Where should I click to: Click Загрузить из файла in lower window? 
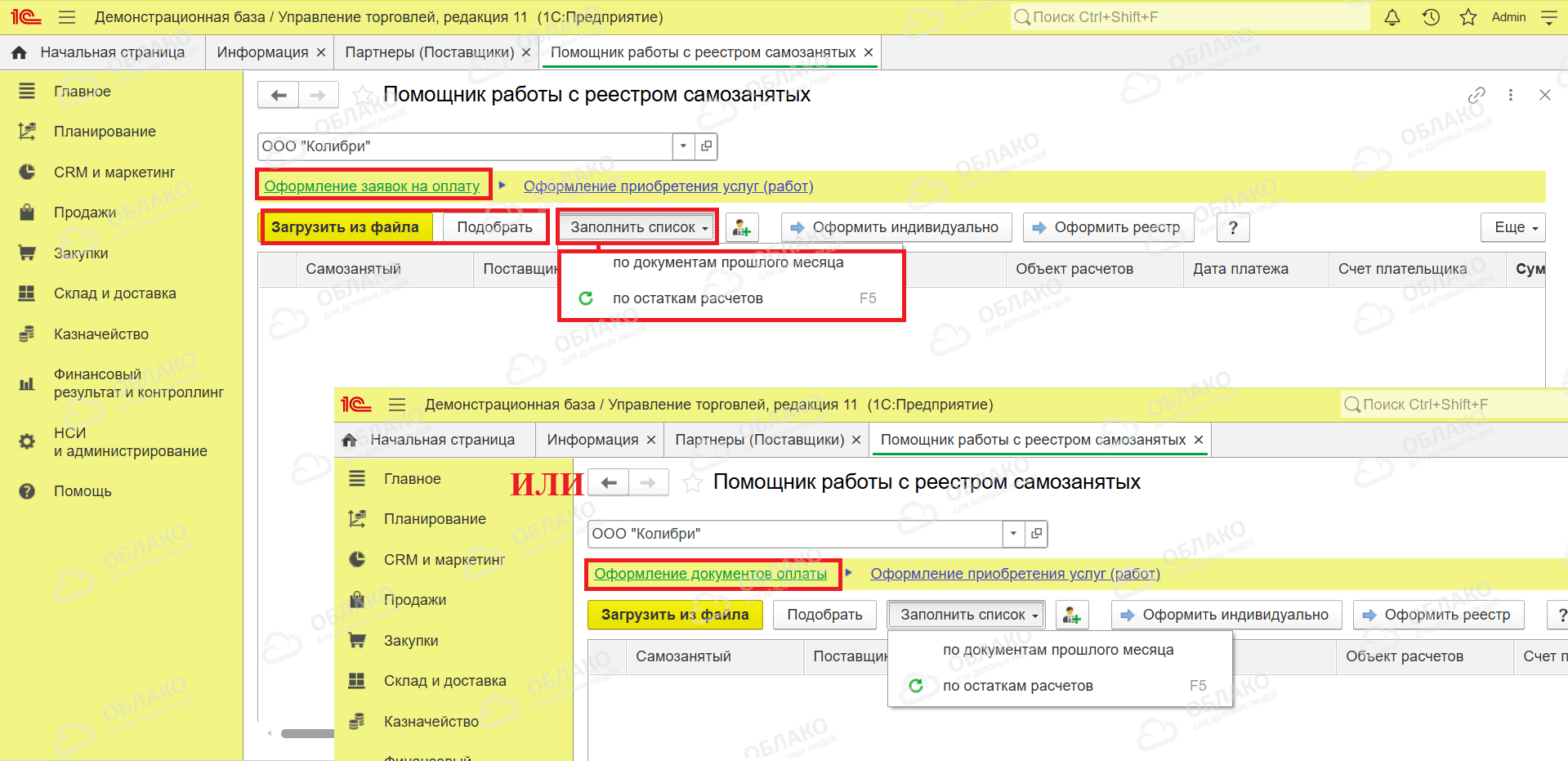pos(675,615)
